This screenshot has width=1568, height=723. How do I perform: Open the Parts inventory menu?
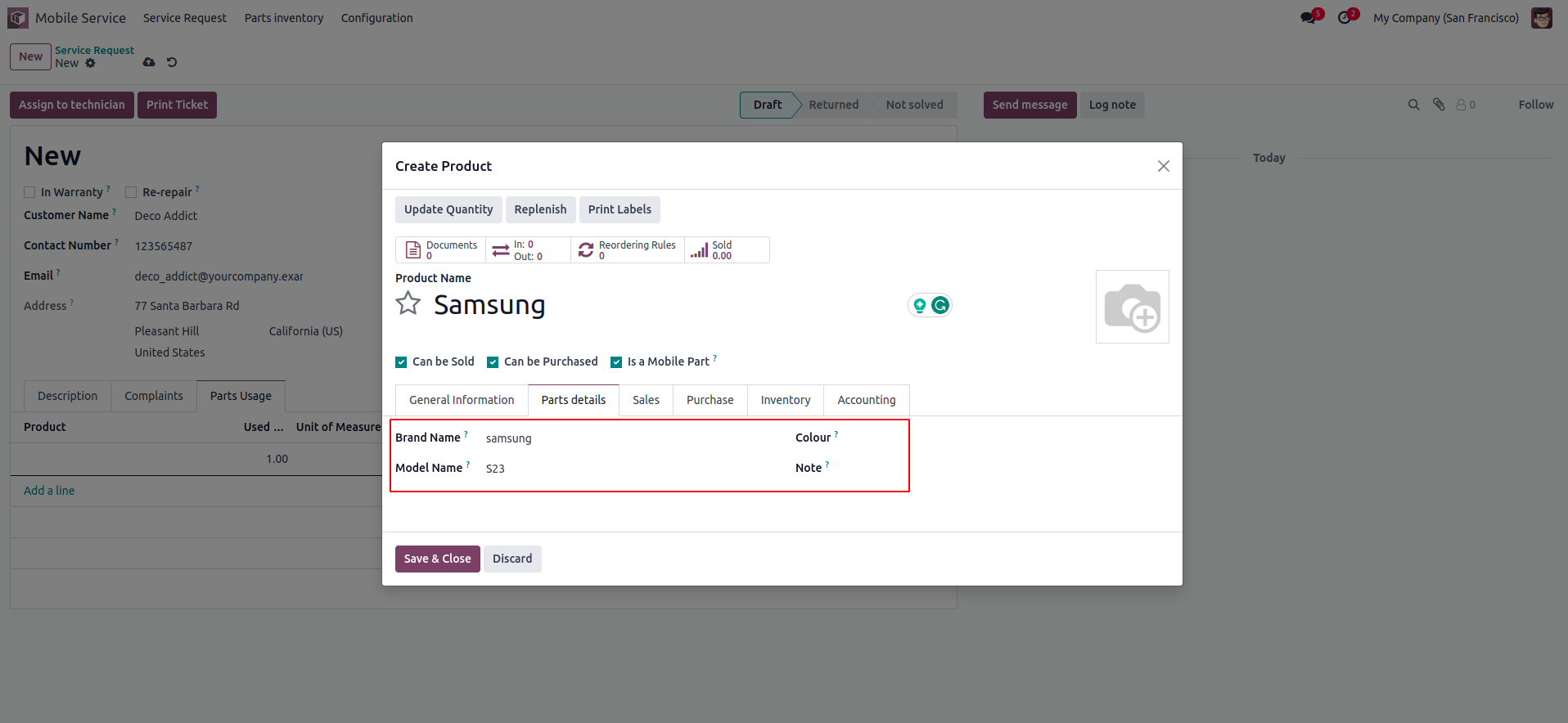click(284, 18)
